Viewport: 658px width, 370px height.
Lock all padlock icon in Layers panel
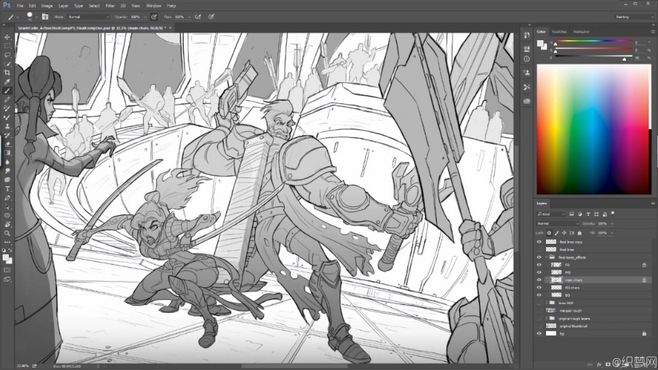[x=580, y=233]
